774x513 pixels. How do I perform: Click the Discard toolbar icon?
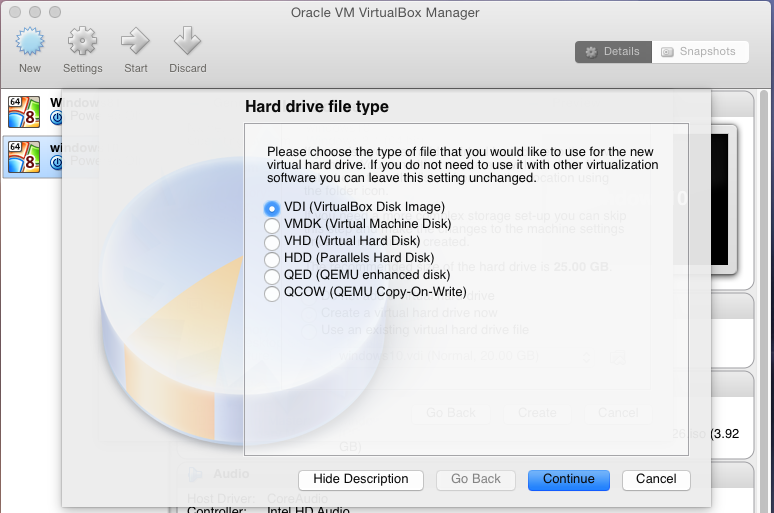(187, 43)
